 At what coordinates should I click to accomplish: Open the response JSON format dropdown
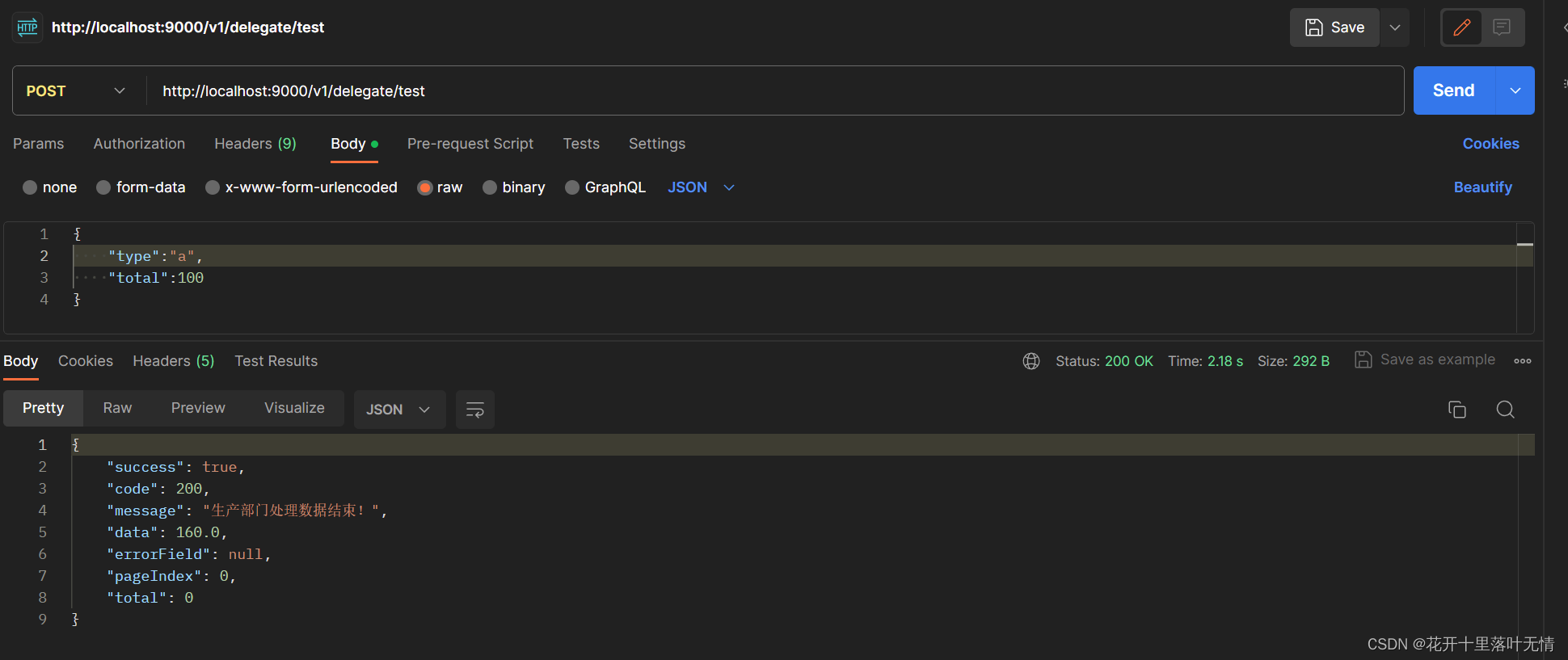[399, 410]
